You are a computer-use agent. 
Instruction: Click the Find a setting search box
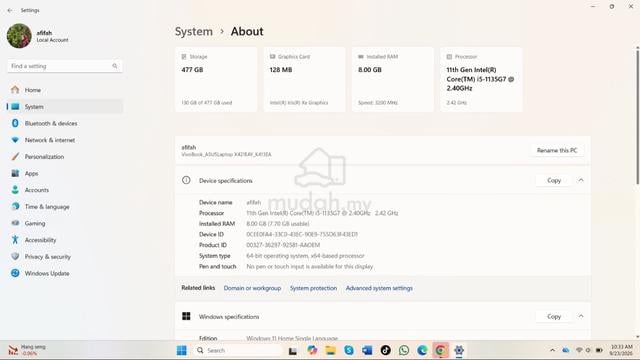[64, 66]
